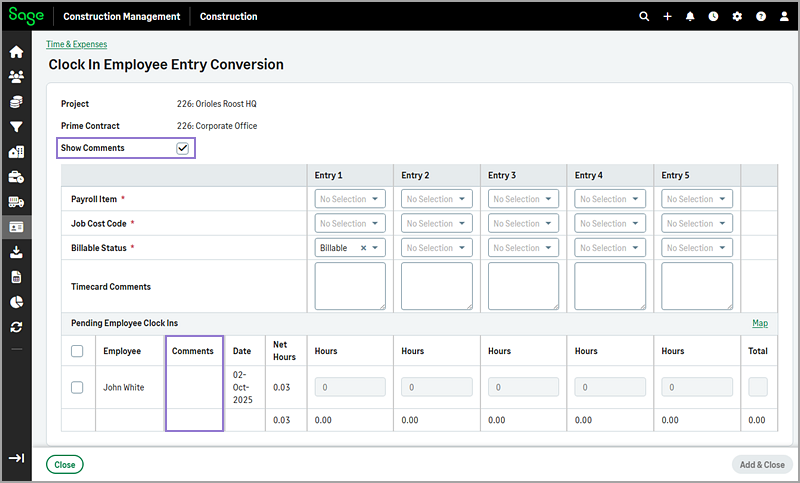Click Timecard Comments box for Entry 1

click(x=350, y=286)
